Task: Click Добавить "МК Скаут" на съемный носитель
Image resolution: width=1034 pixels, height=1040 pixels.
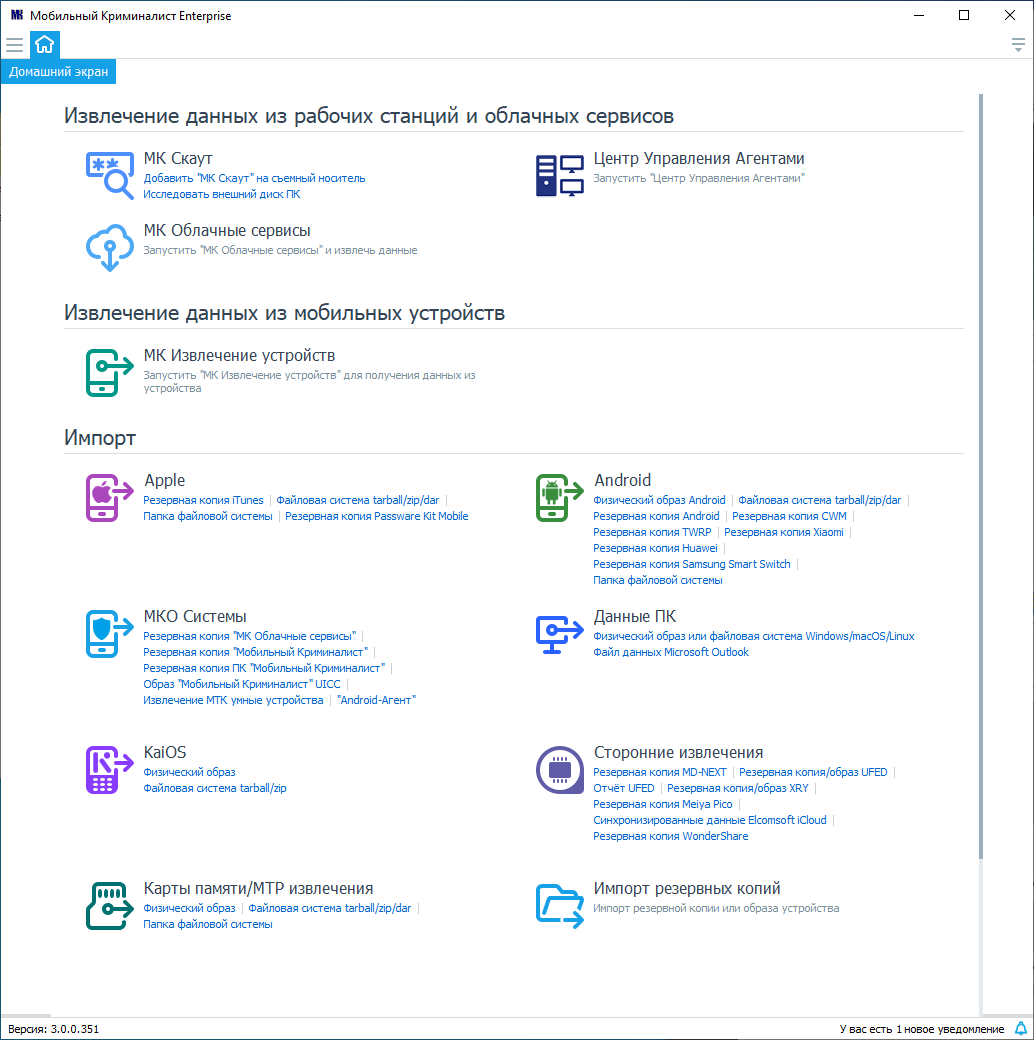Action: [x=254, y=178]
